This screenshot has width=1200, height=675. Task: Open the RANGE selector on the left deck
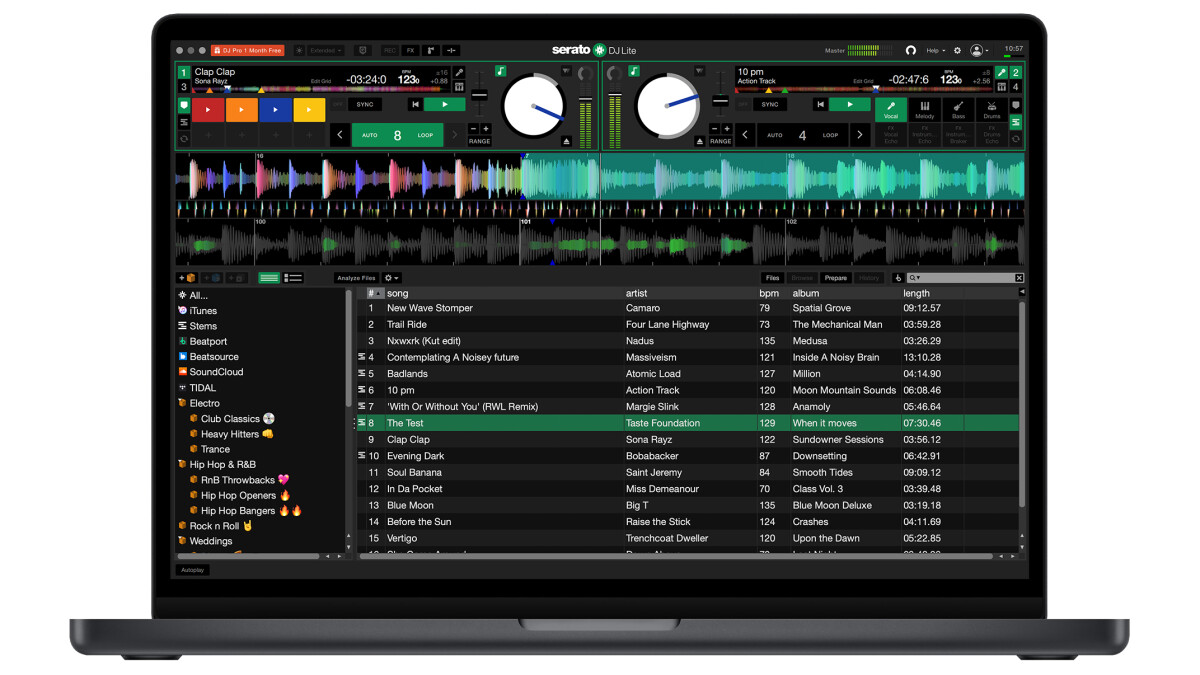479,141
